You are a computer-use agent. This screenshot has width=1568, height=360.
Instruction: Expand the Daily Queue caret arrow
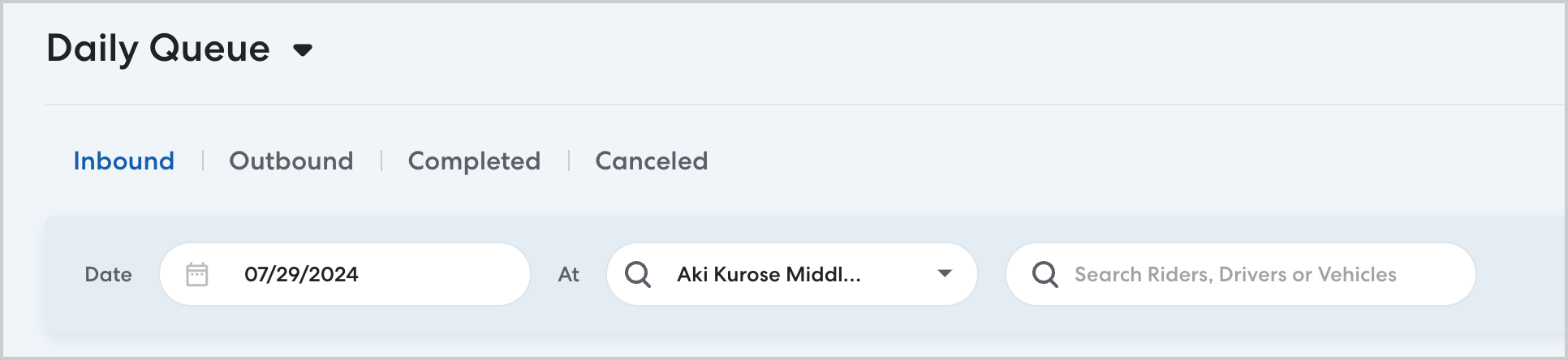(x=303, y=50)
